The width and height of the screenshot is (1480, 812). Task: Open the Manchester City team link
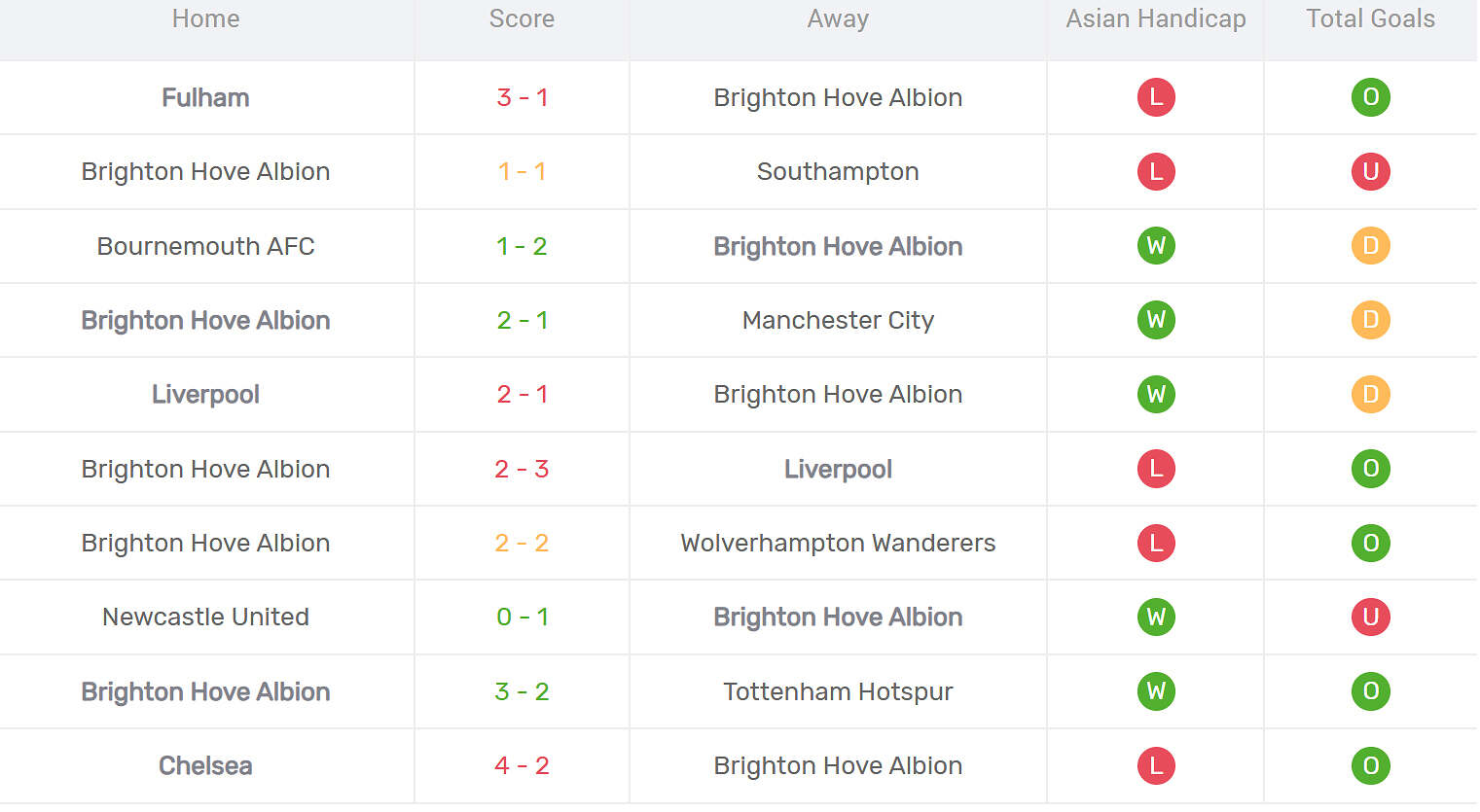[838, 320]
